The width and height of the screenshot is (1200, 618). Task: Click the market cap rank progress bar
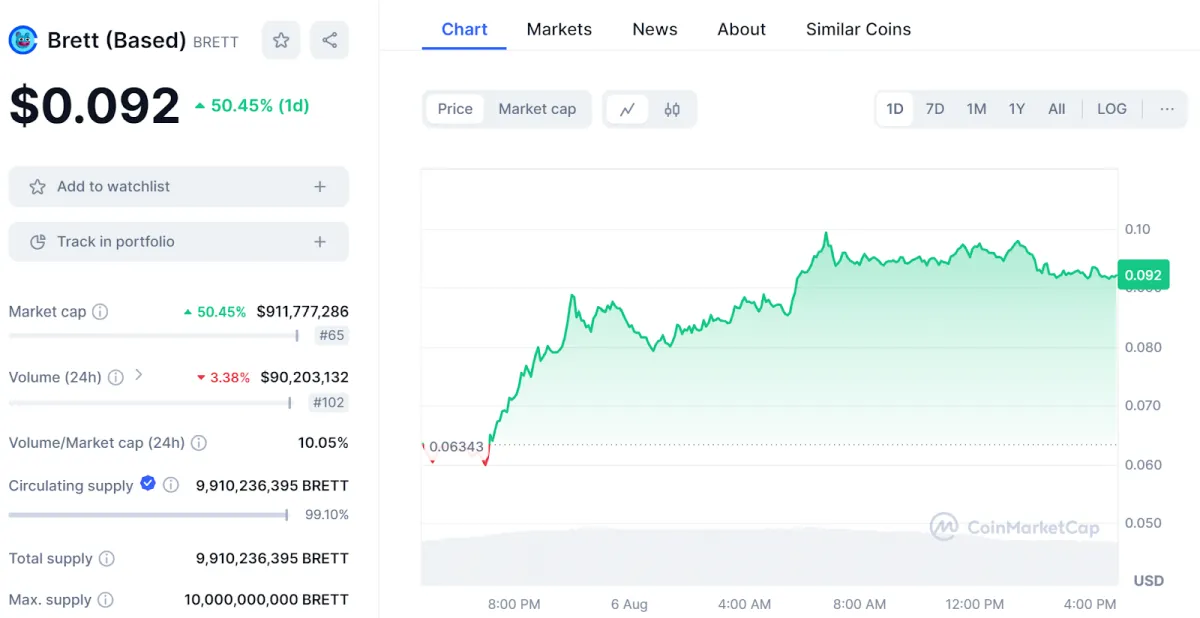[150, 336]
